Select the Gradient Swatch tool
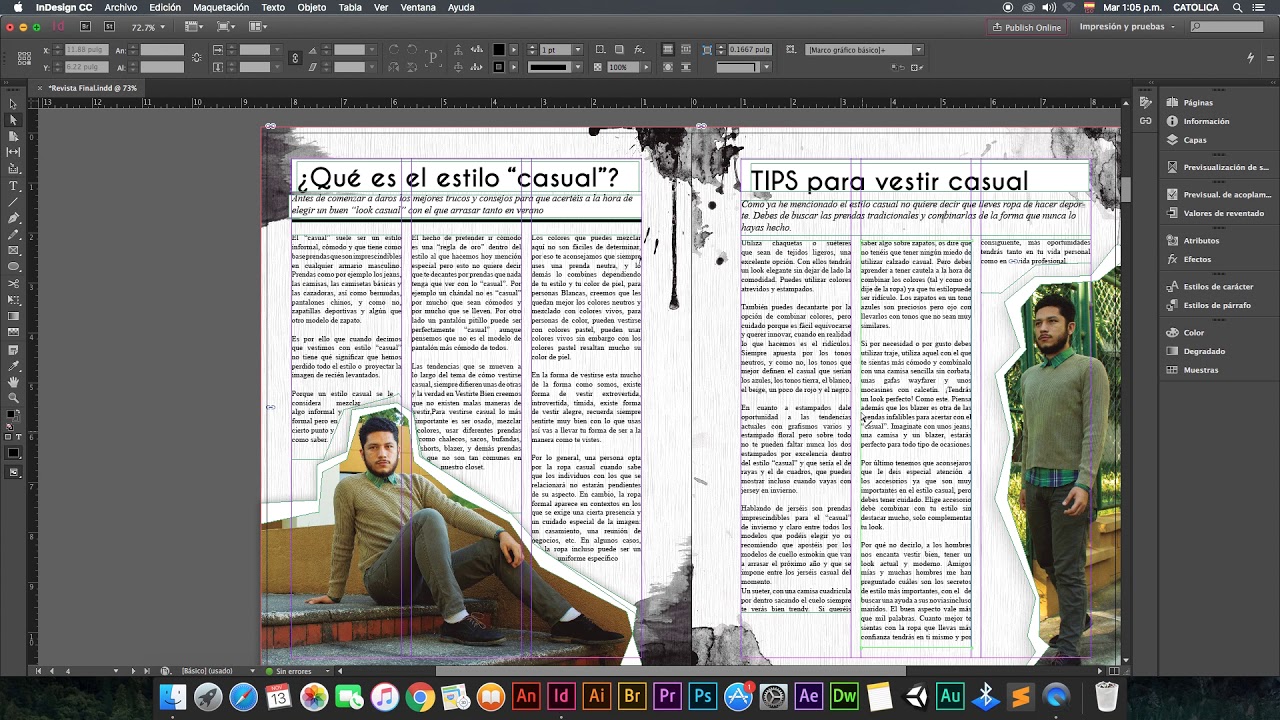This screenshot has height=720, width=1280. pyautogui.click(x=13, y=316)
